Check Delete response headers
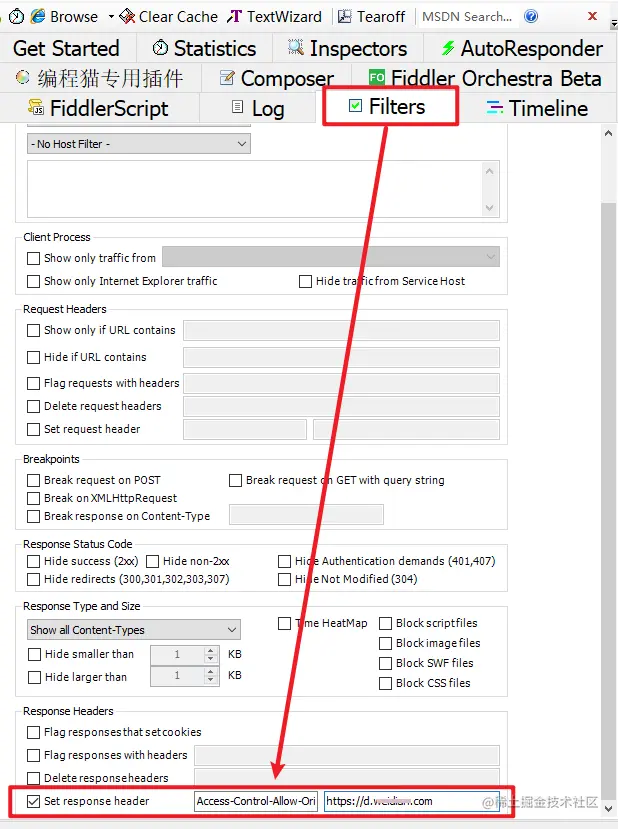 (33, 778)
